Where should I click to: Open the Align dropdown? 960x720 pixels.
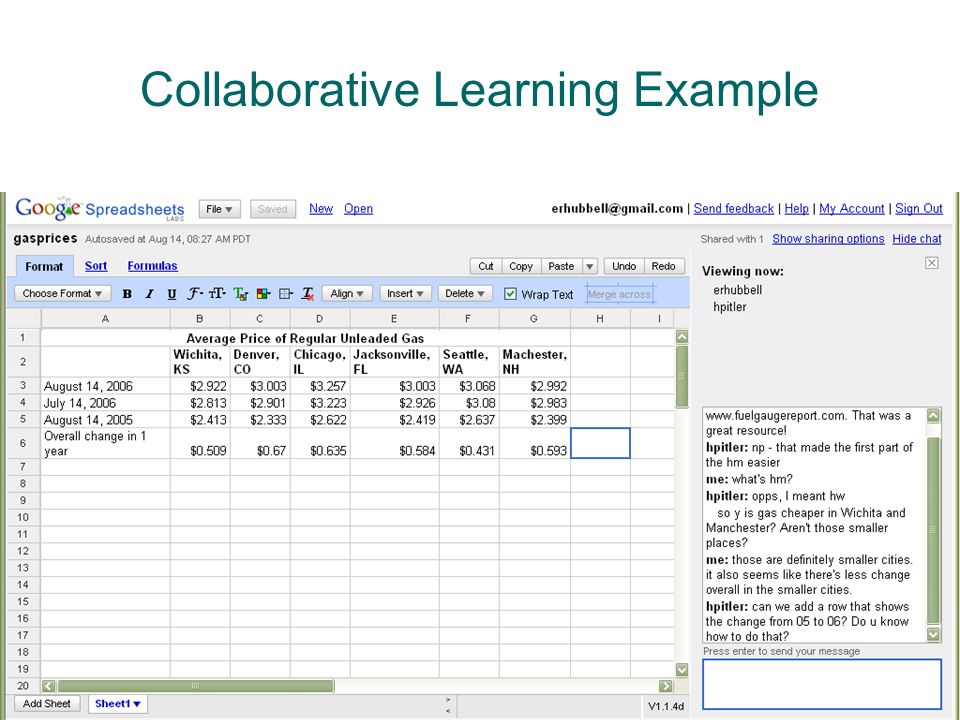point(347,294)
